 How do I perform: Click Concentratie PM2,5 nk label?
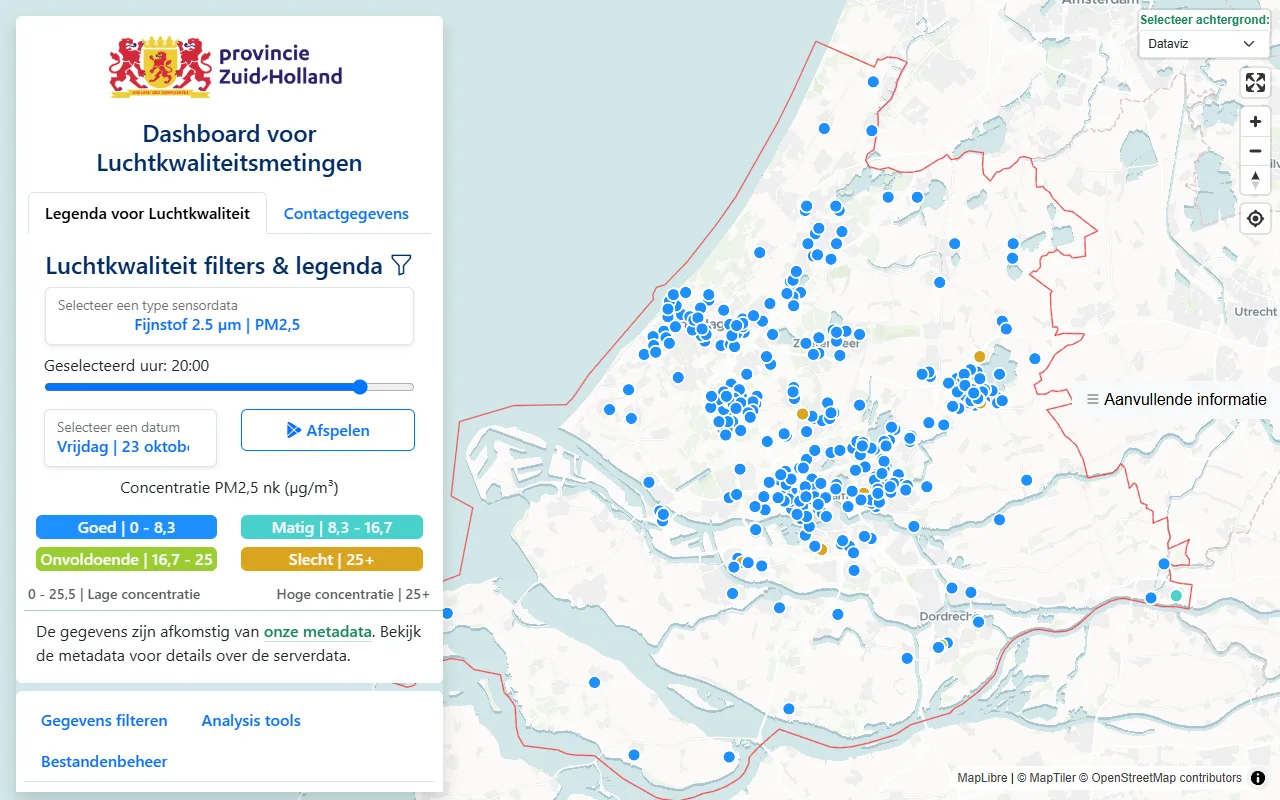coord(229,488)
